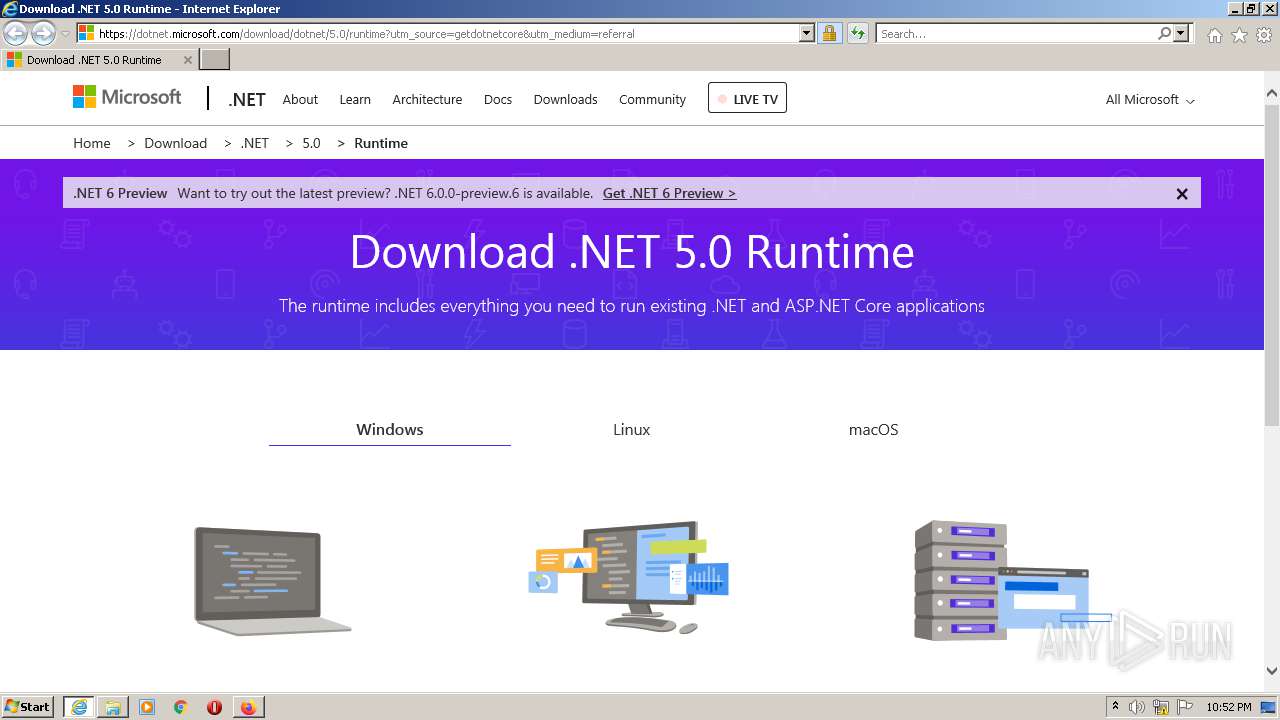This screenshot has height=720, width=1280.
Task: Select the Windows platform tab
Action: point(390,429)
